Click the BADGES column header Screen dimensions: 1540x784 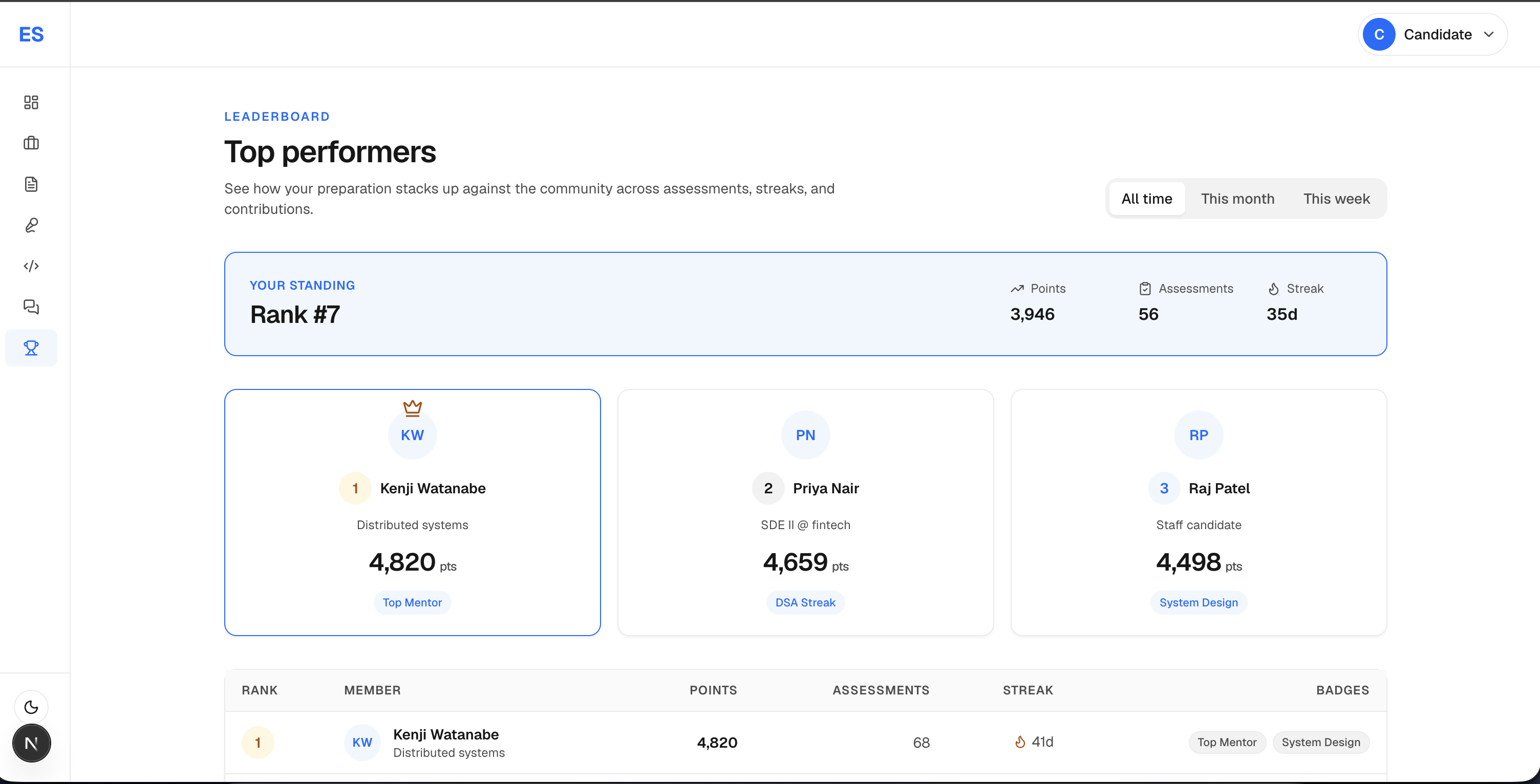1342,690
